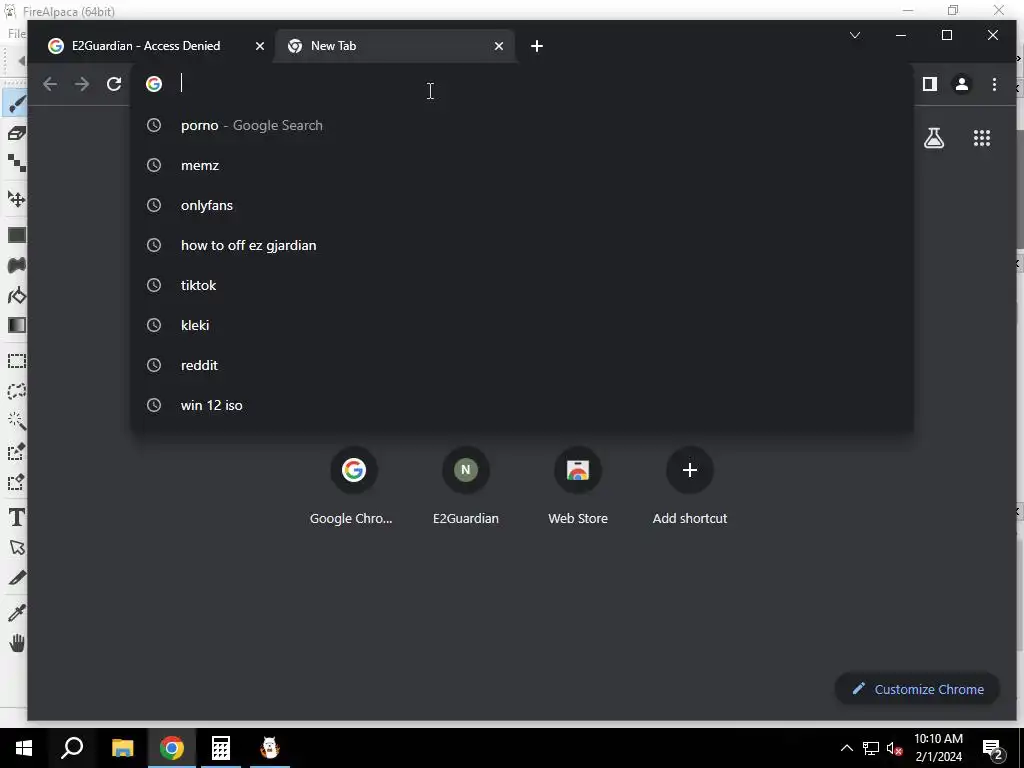Select the blob-shaped fill tool in FireAlpaca
Viewport: 1024px width, 768px height.
16,265
